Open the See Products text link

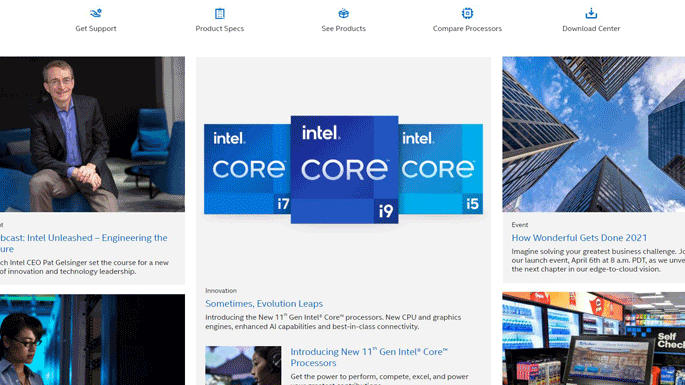[x=343, y=28]
